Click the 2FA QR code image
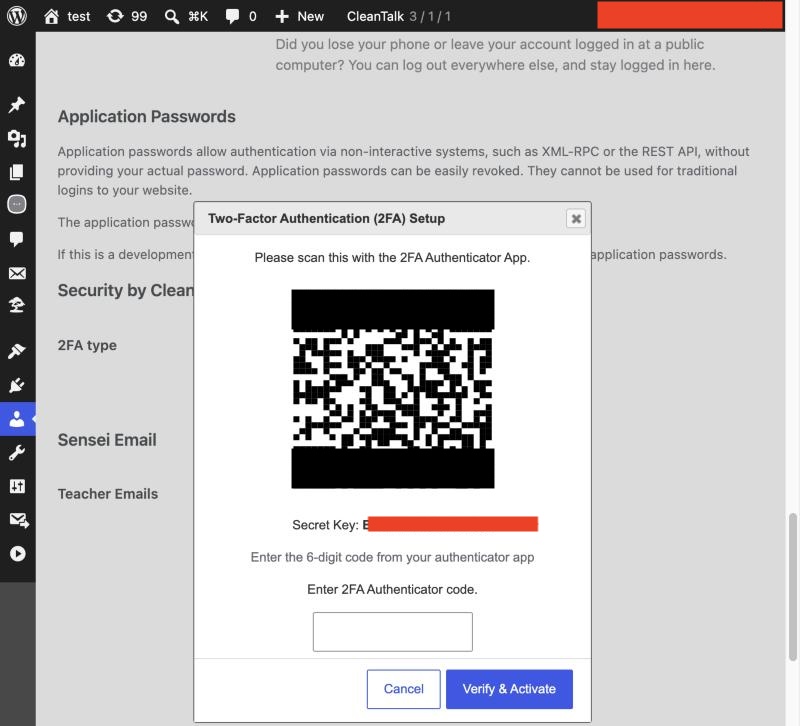Image resolution: width=800 pixels, height=726 pixels. (393, 389)
